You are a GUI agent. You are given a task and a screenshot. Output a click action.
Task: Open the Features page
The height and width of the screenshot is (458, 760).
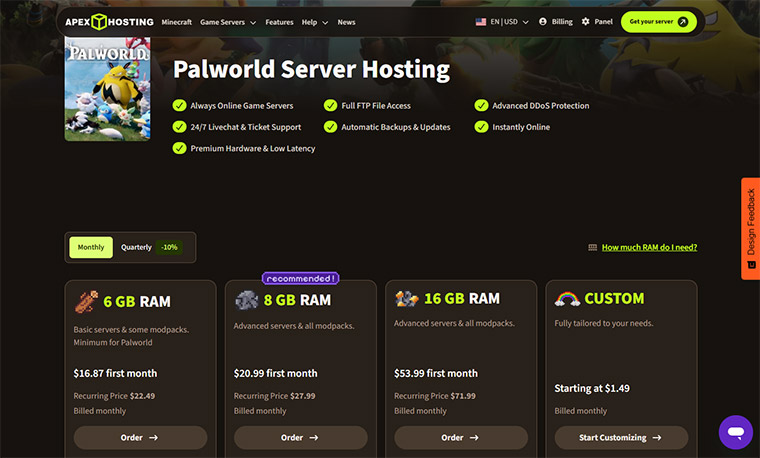279,22
